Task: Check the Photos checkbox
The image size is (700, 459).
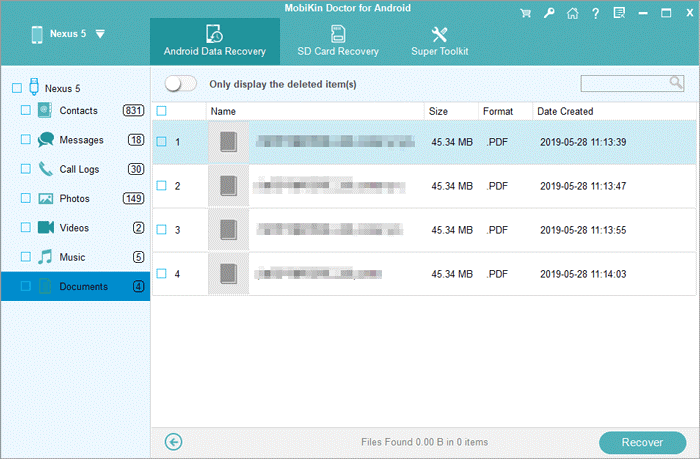Action: point(26,198)
